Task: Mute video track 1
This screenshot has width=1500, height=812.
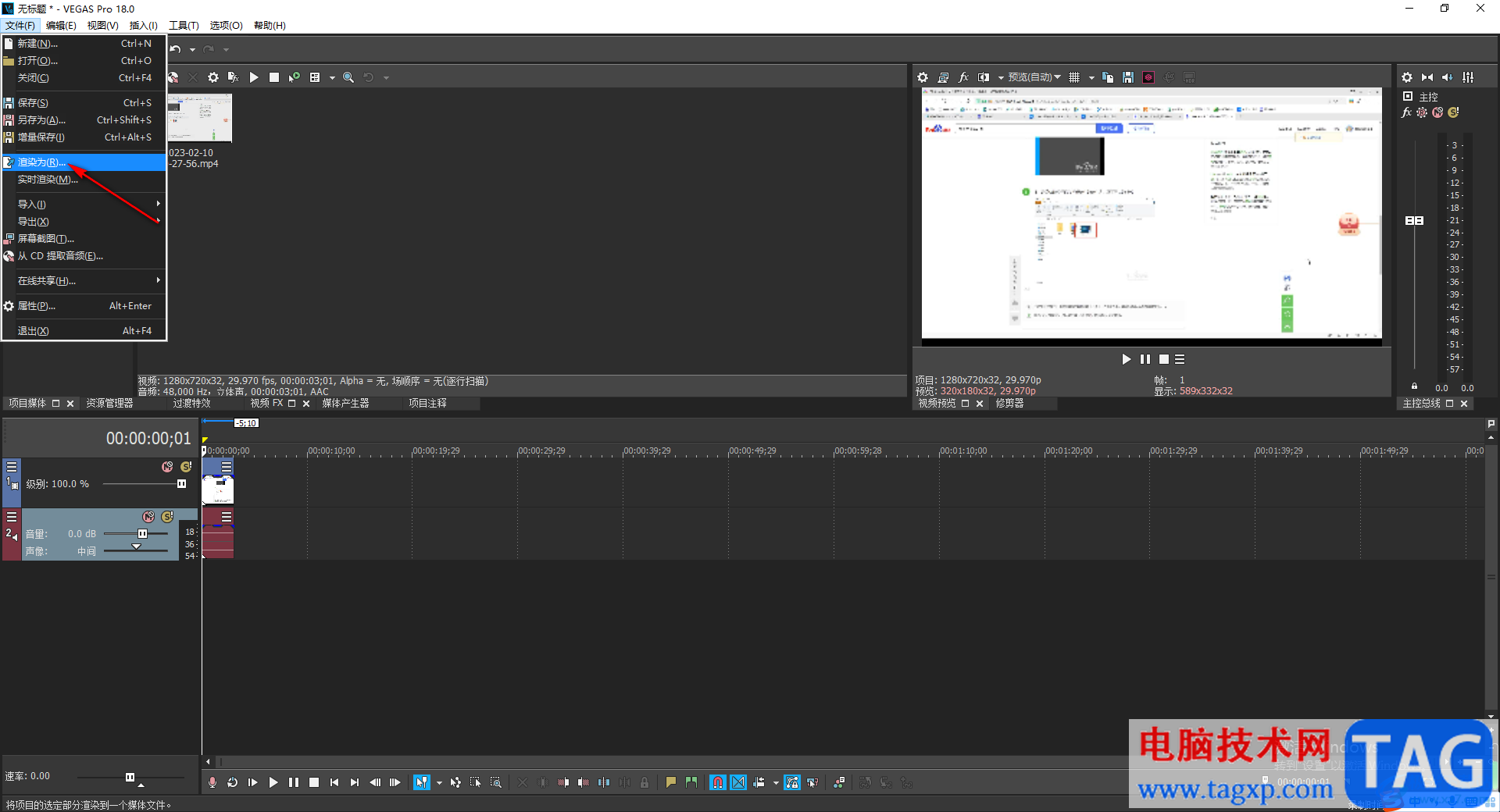Action: [x=167, y=466]
